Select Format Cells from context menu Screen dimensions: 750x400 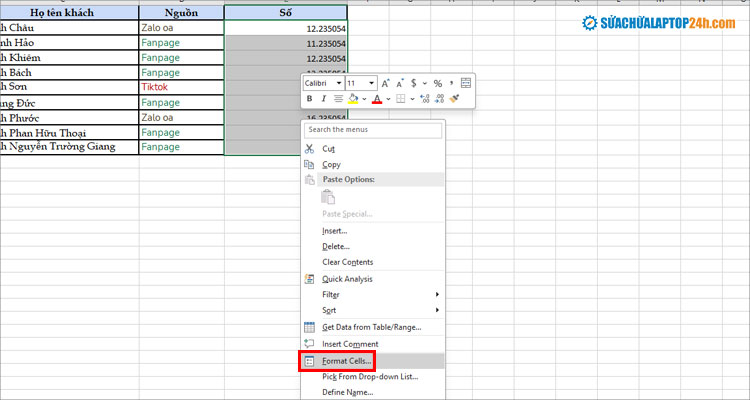347,360
